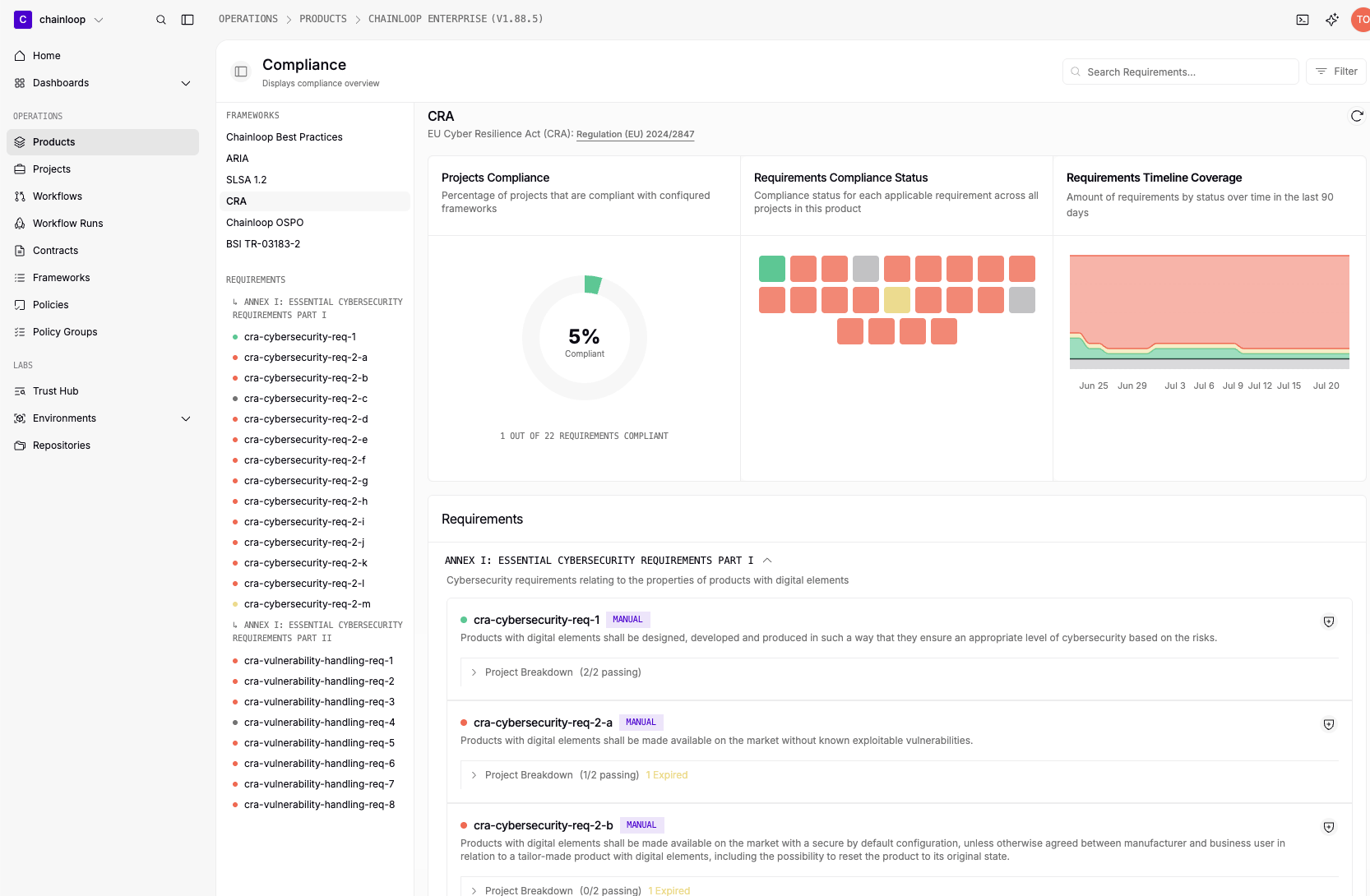This screenshot has width=1370, height=896.
Task: Click the AI sparkle icon in top bar
Action: (x=1332, y=20)
